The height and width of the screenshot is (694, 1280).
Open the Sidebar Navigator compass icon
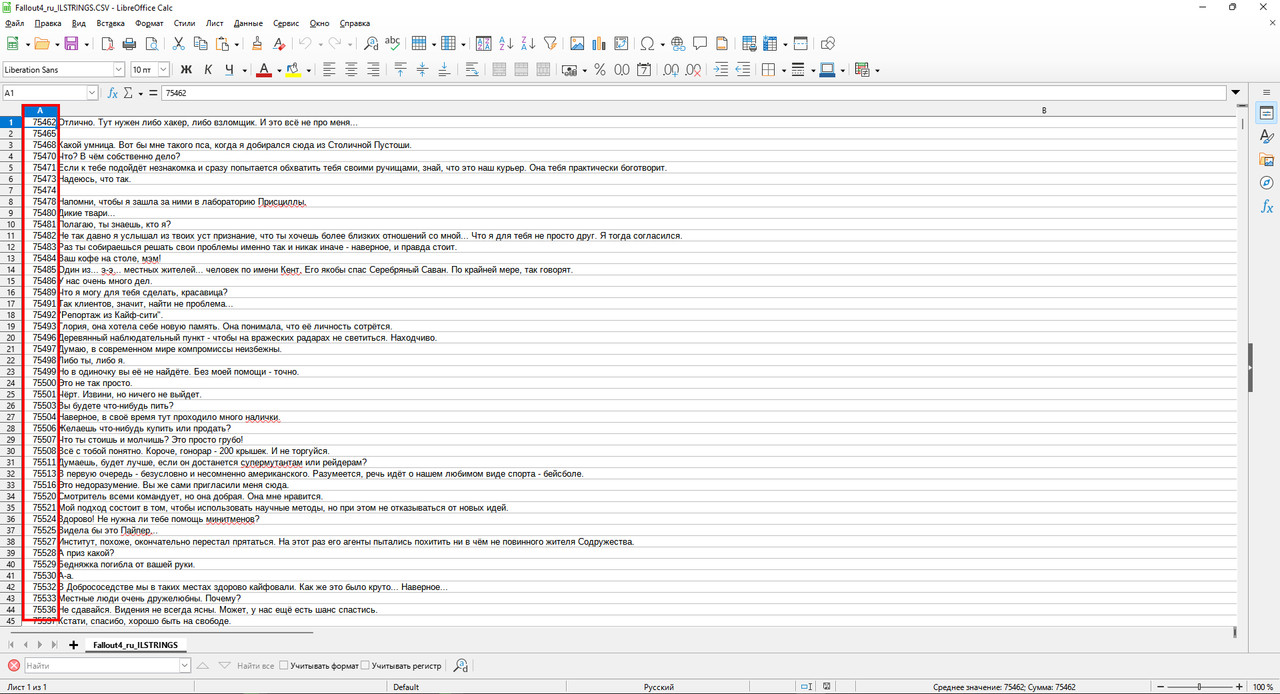click(1267, 183)
